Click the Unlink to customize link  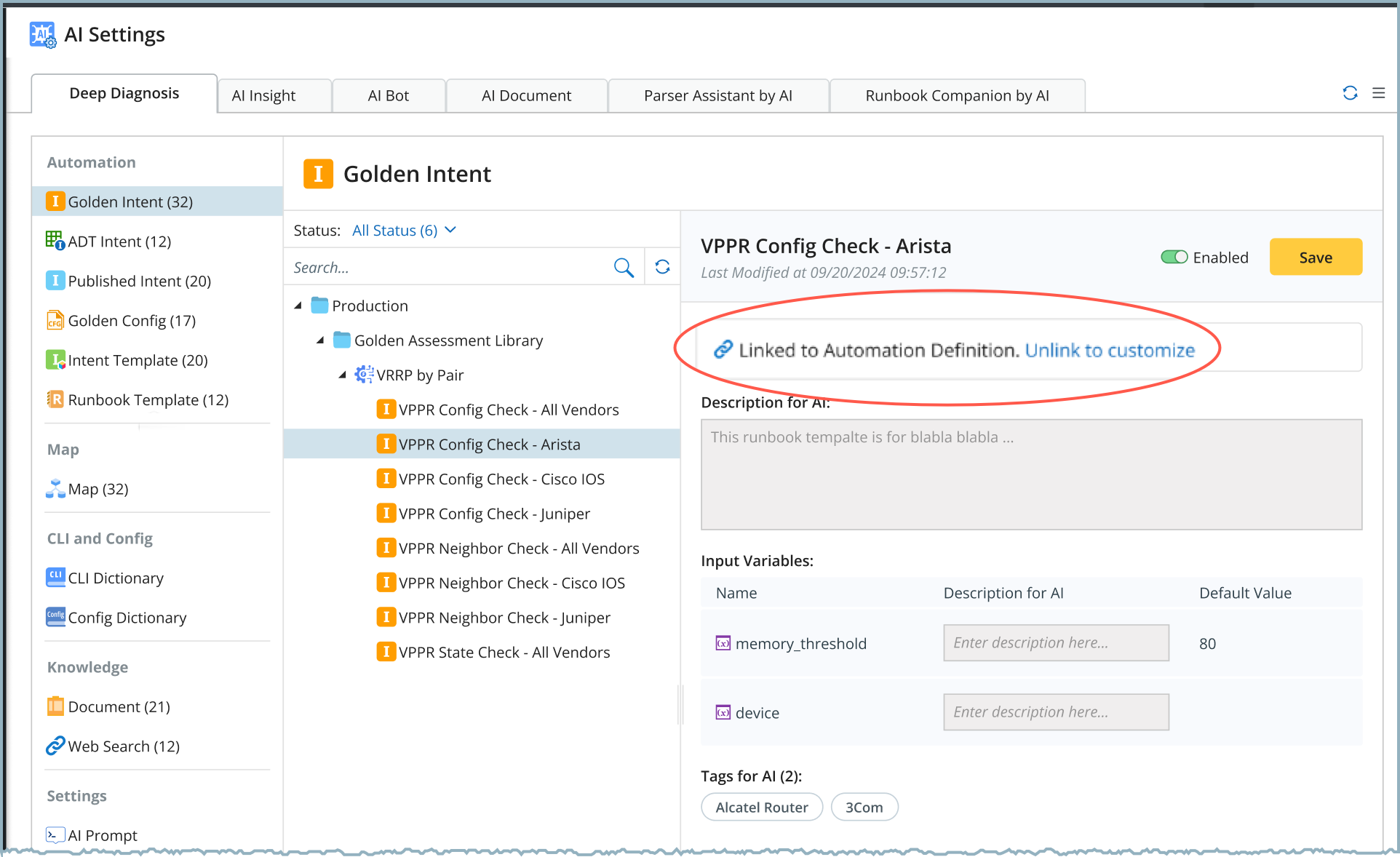1109,351
